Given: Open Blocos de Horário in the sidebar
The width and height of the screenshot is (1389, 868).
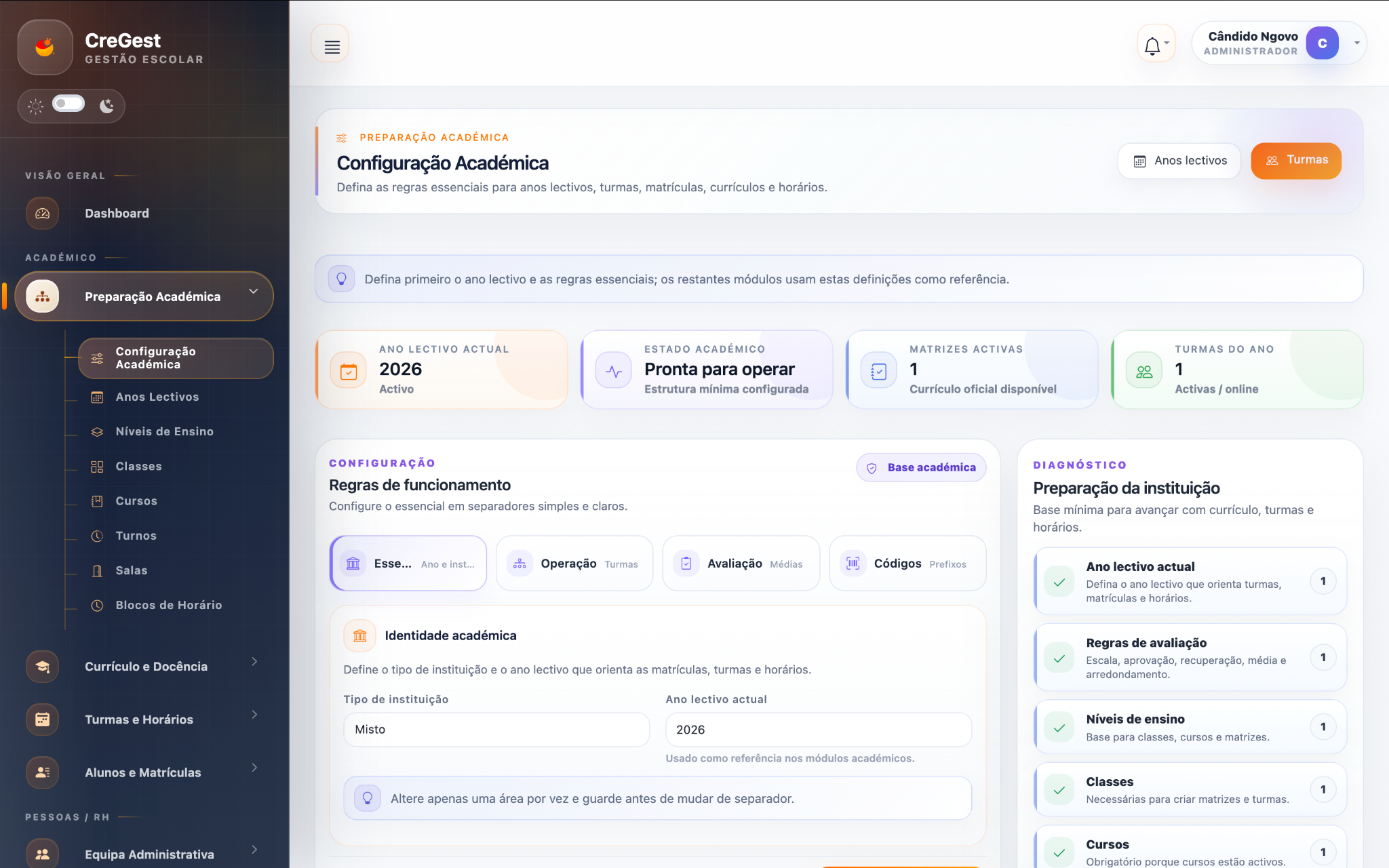Looking at the screenshot, I should (x=169, y=605).
